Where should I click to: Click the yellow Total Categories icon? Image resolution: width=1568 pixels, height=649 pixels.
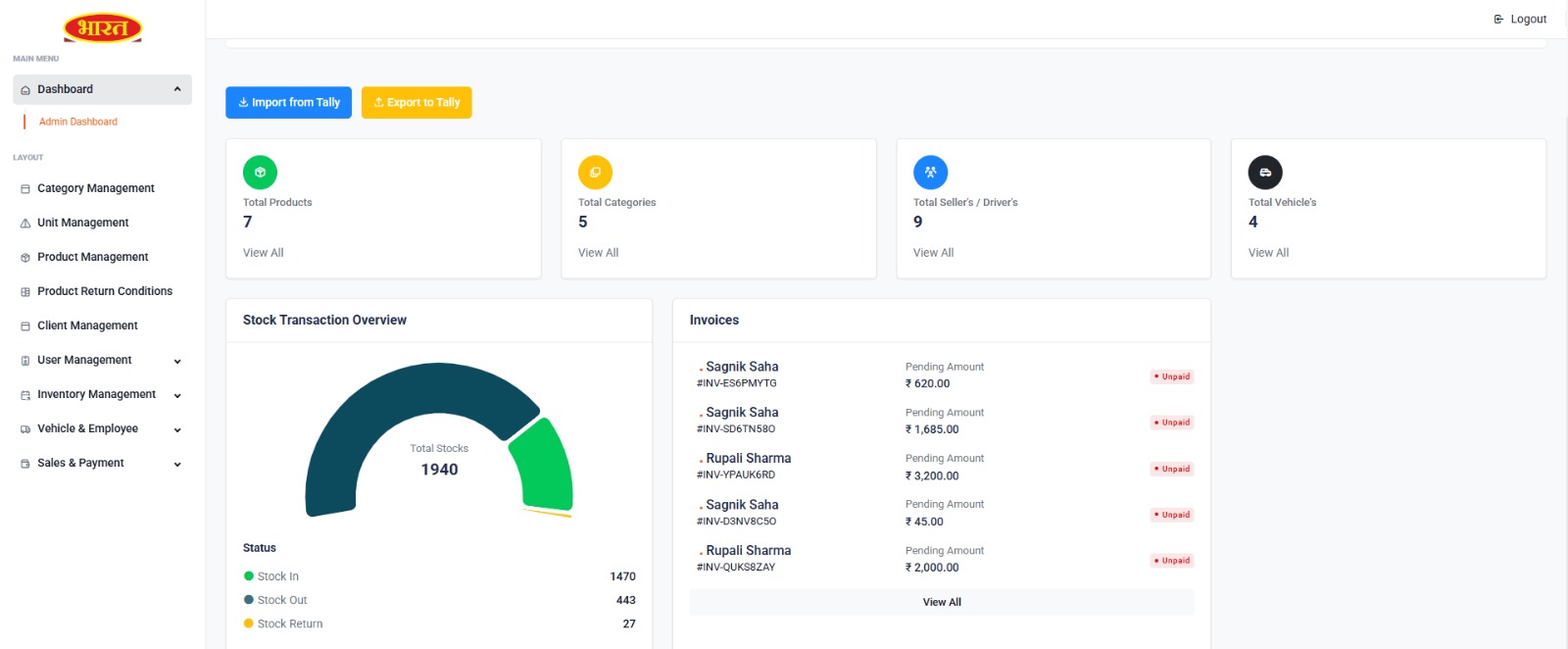pos(595,173)
